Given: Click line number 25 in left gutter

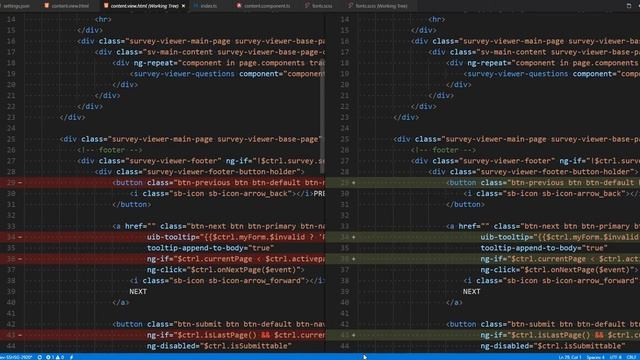Looking at the screenshot, I should click(11, 139).
